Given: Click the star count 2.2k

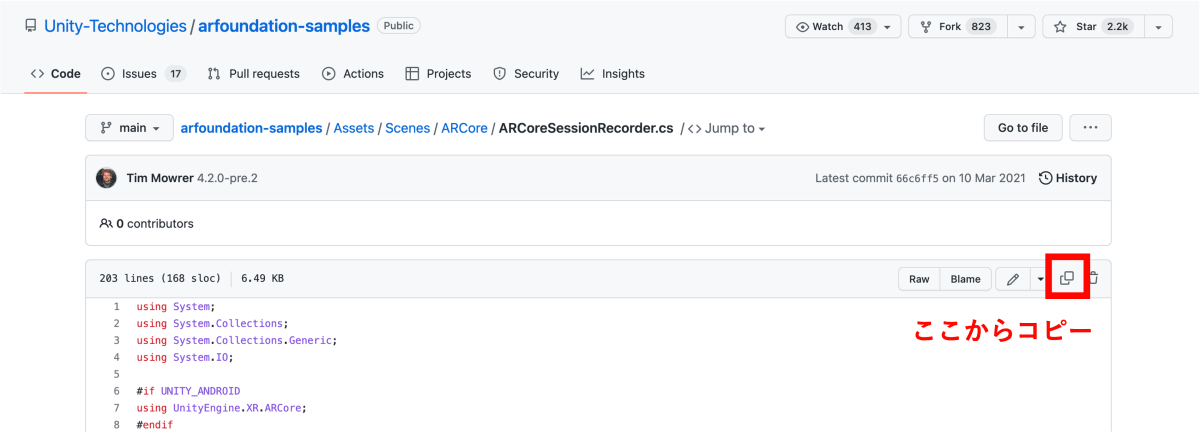Looking at the screenshot, I should point(1117,27).
